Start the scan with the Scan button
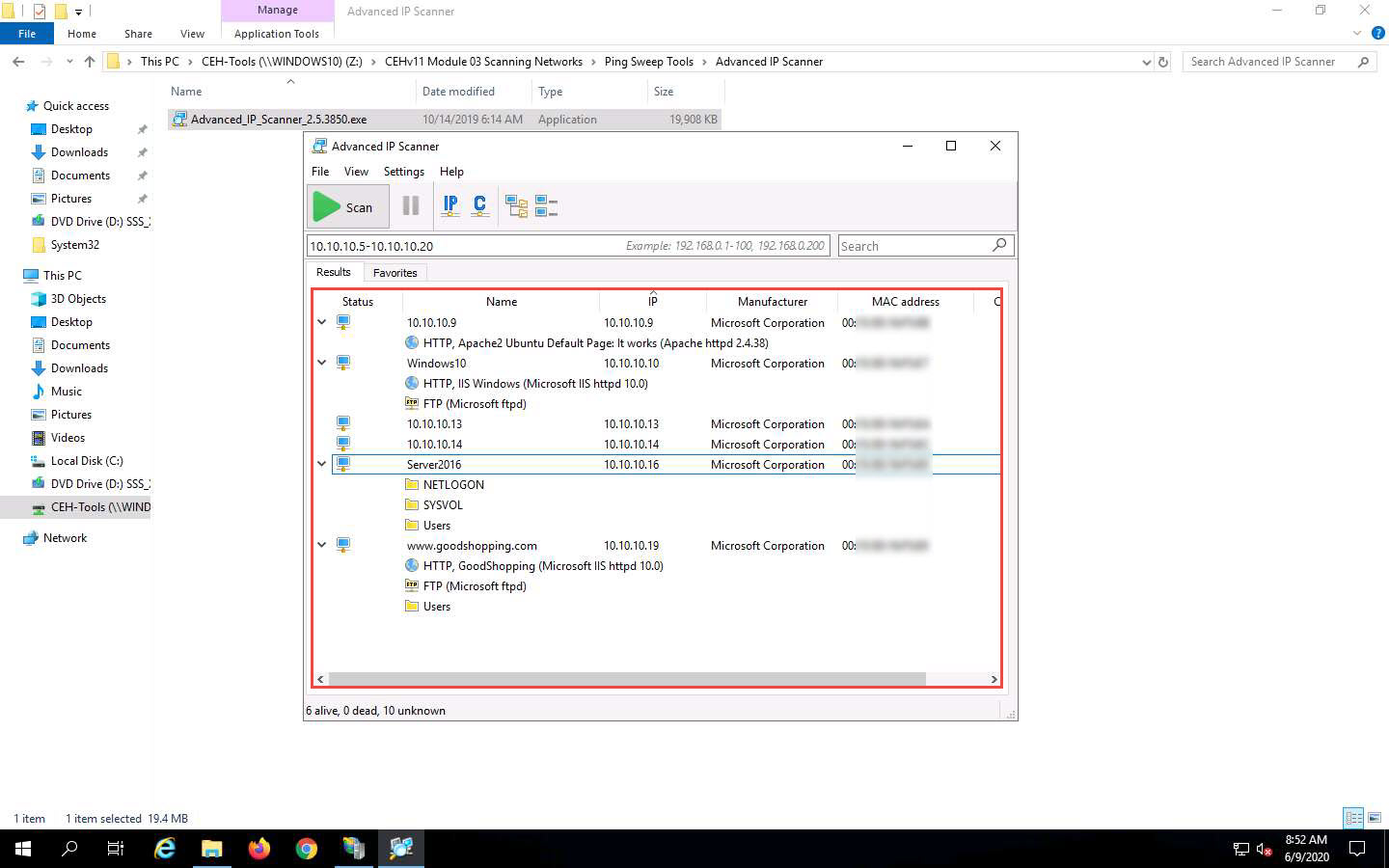 click(348, 206)
